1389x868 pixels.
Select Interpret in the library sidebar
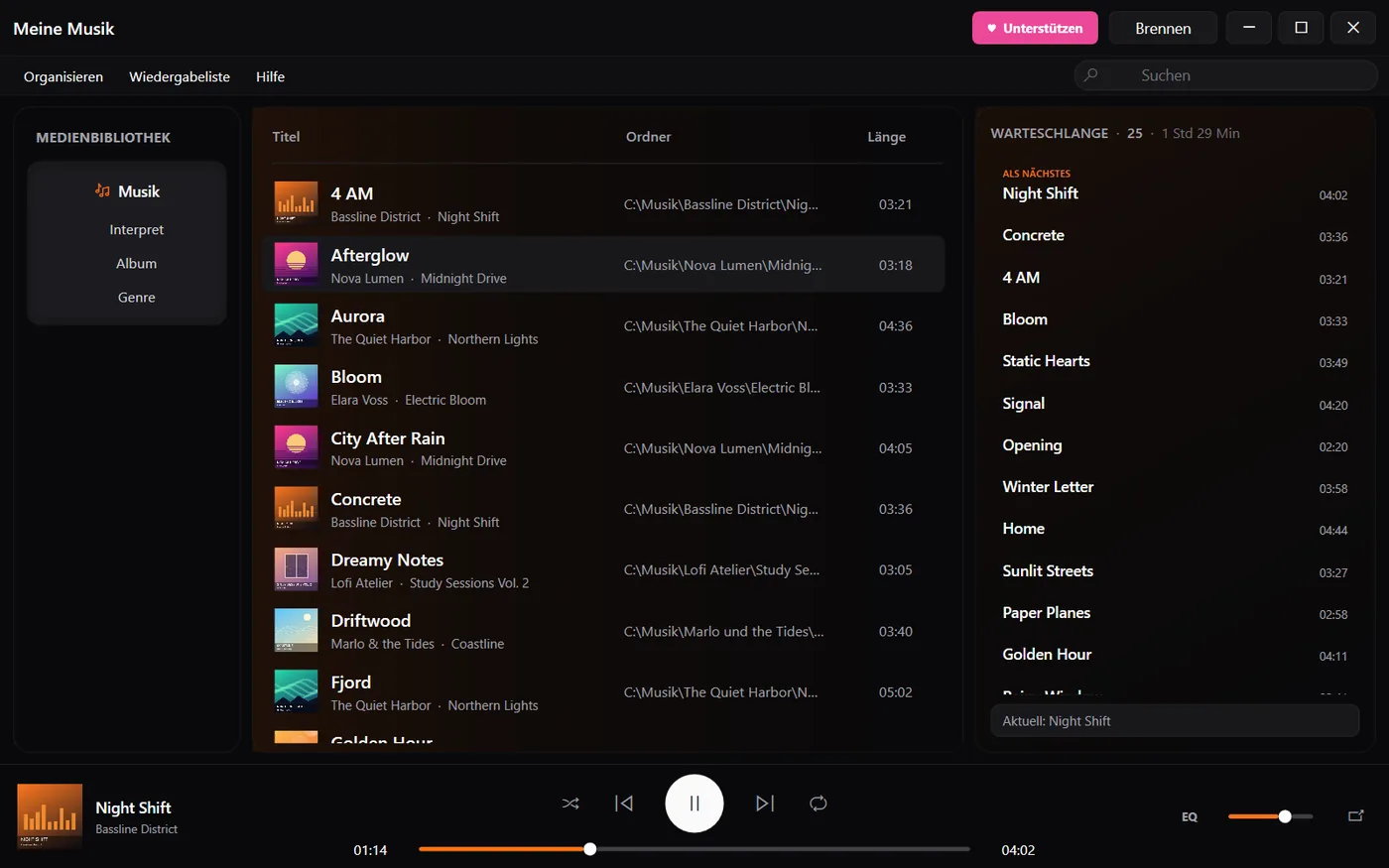tap(137, 229)
